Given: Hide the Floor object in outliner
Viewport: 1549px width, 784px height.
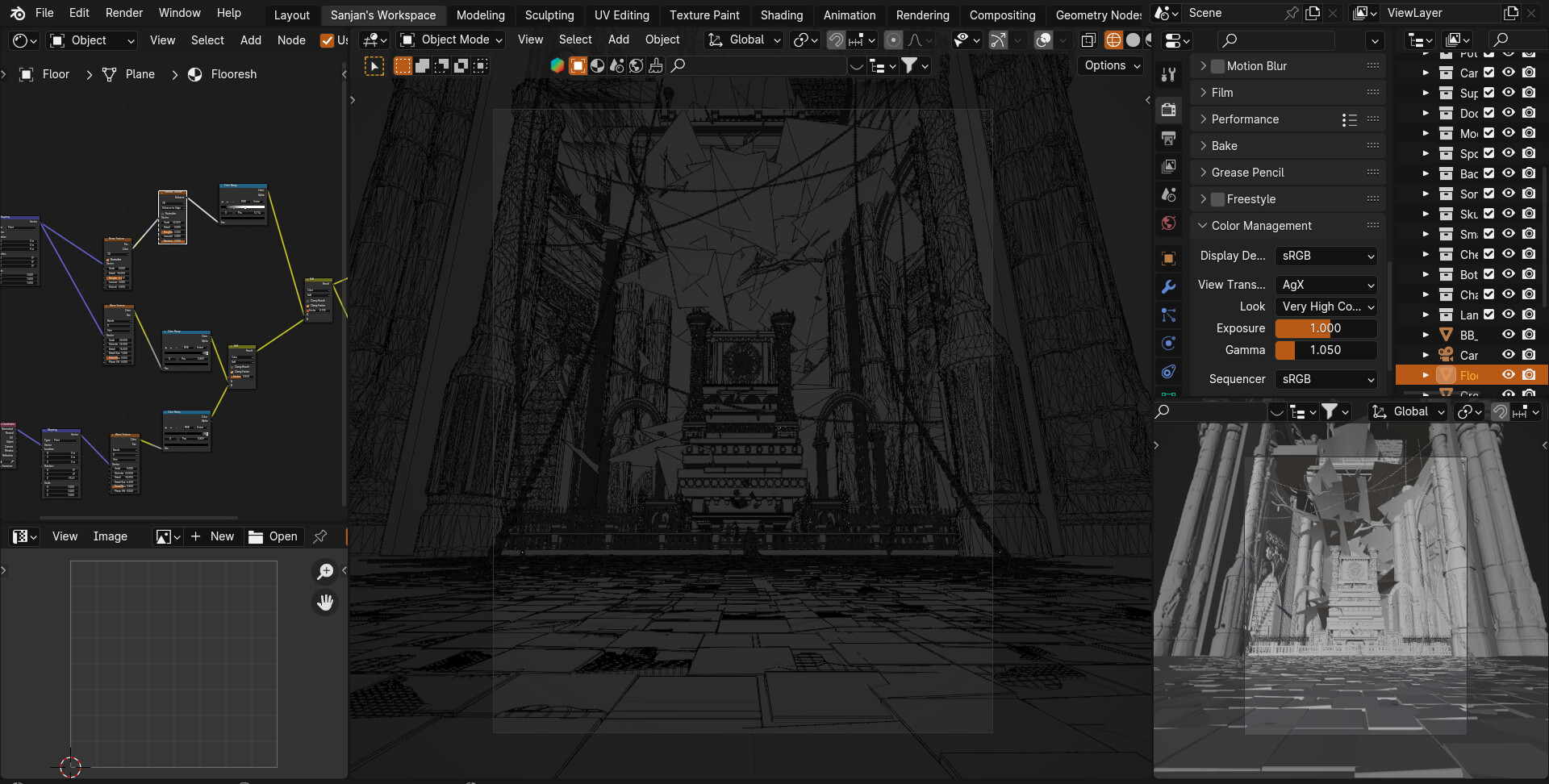Looking at the screenshot, I should click(1508, 375).
